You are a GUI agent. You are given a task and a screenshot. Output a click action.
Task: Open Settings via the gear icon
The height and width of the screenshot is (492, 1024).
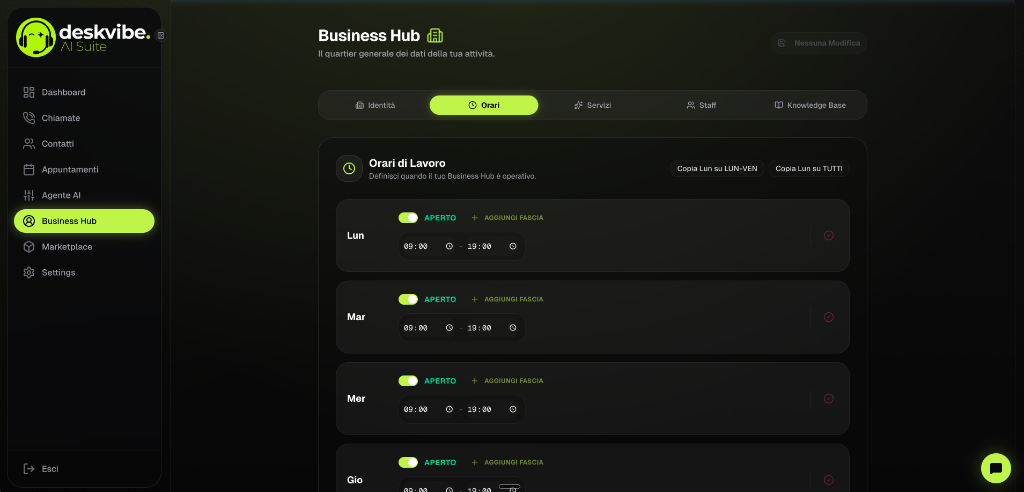29,272
